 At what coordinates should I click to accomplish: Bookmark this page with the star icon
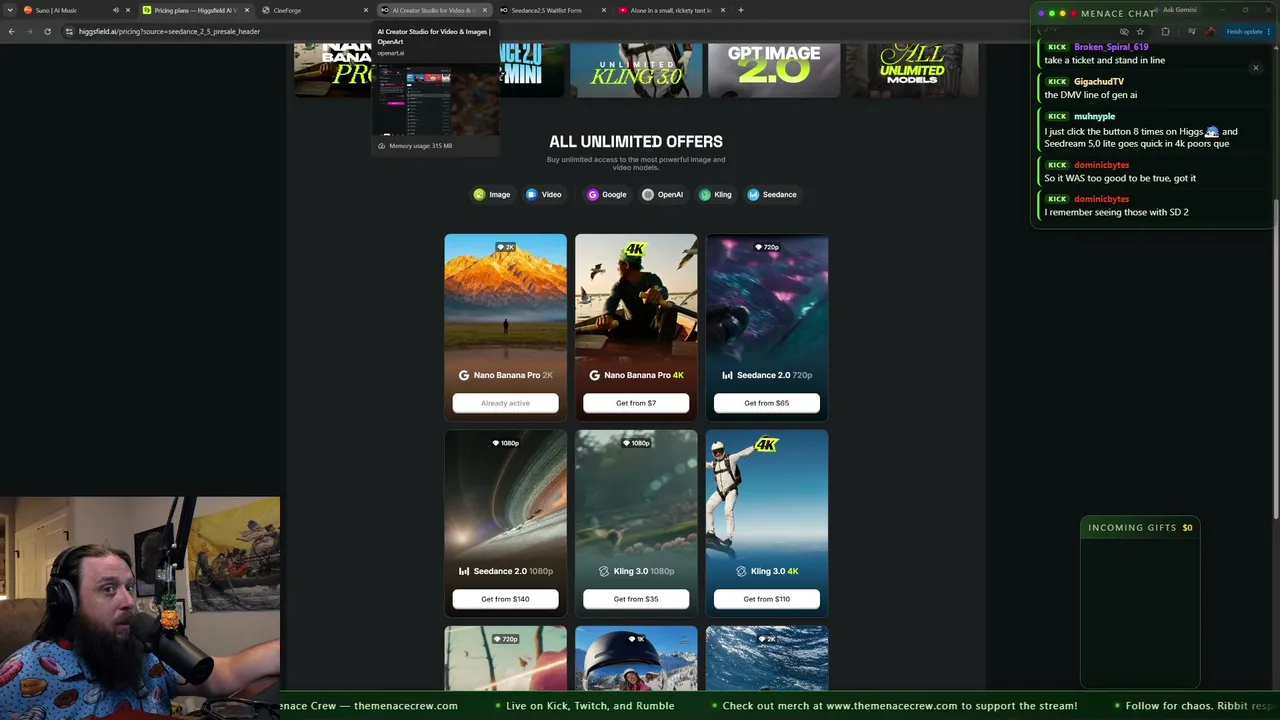pos(1140,31)
